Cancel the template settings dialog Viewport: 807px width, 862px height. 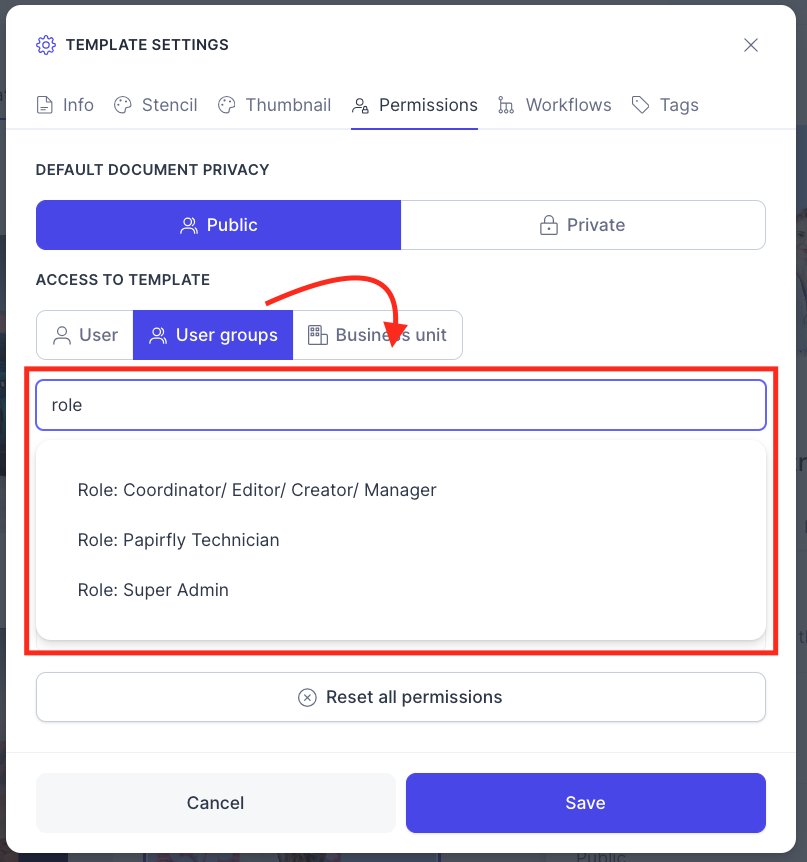tap(215, 803)
